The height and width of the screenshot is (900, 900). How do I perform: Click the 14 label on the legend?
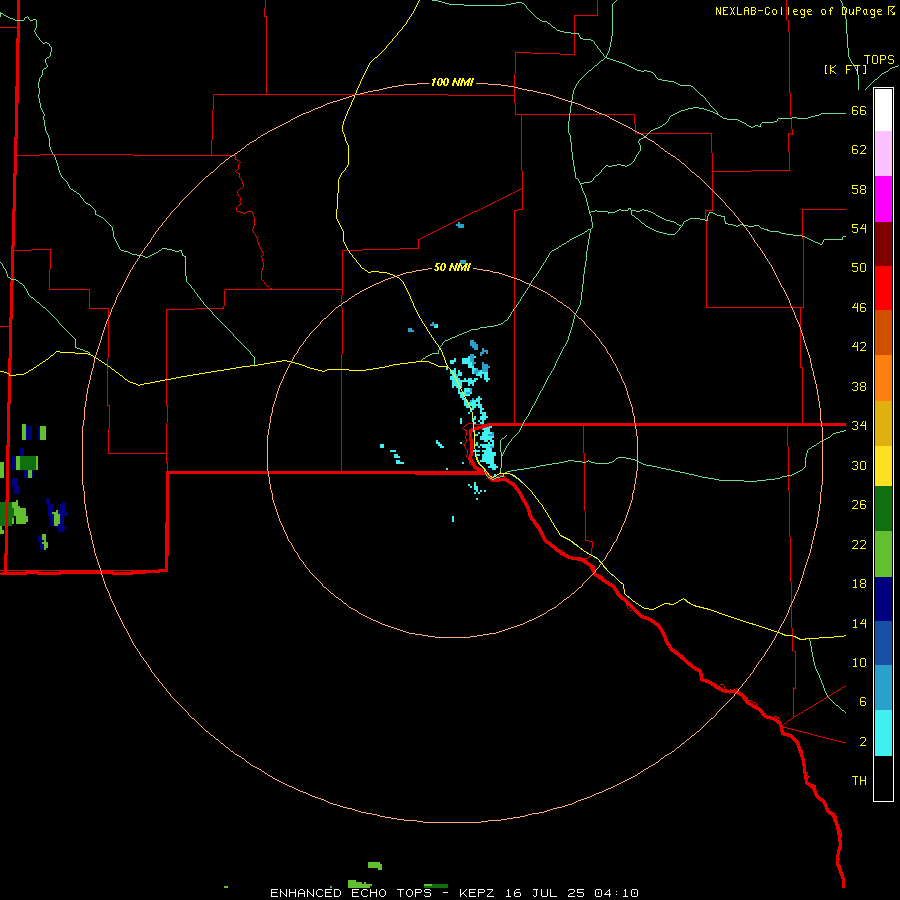(859, 623)
